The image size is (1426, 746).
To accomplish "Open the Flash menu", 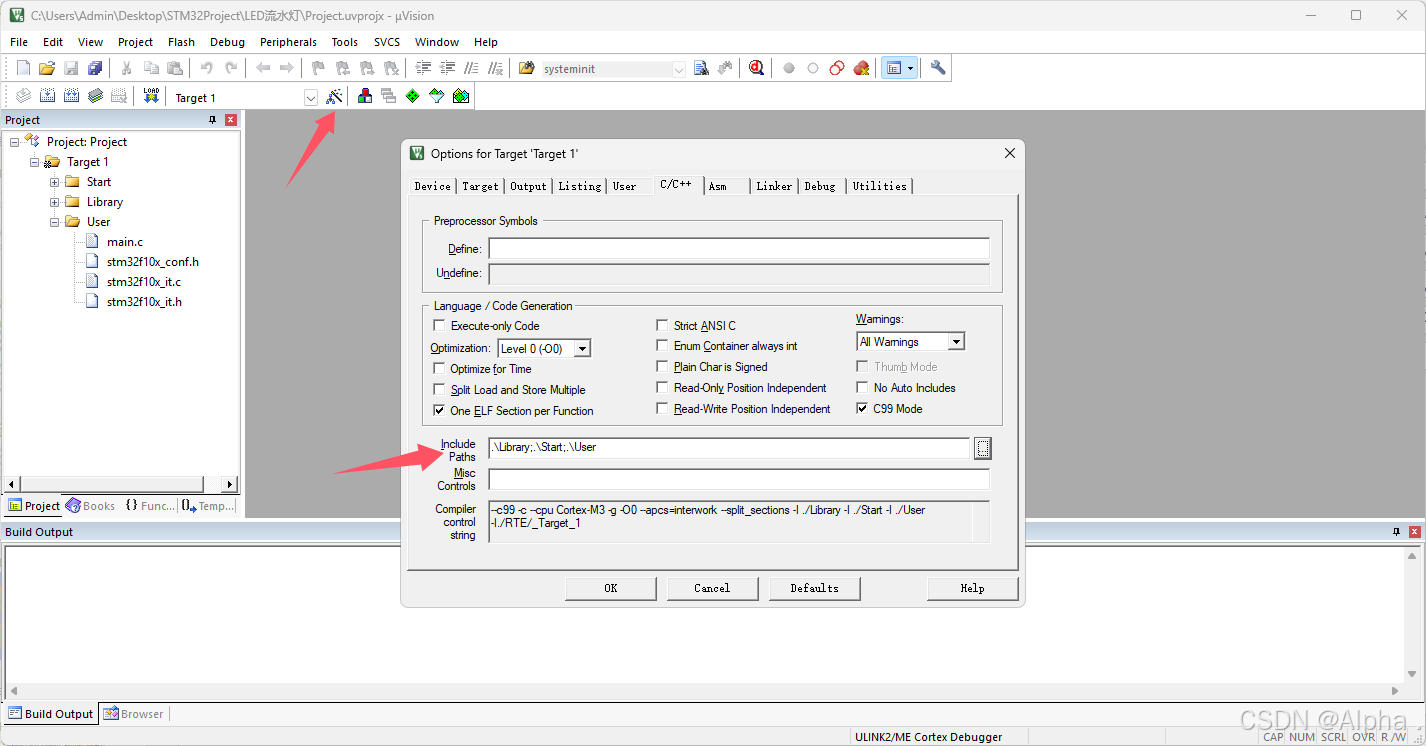I will [x=182, y=42].
